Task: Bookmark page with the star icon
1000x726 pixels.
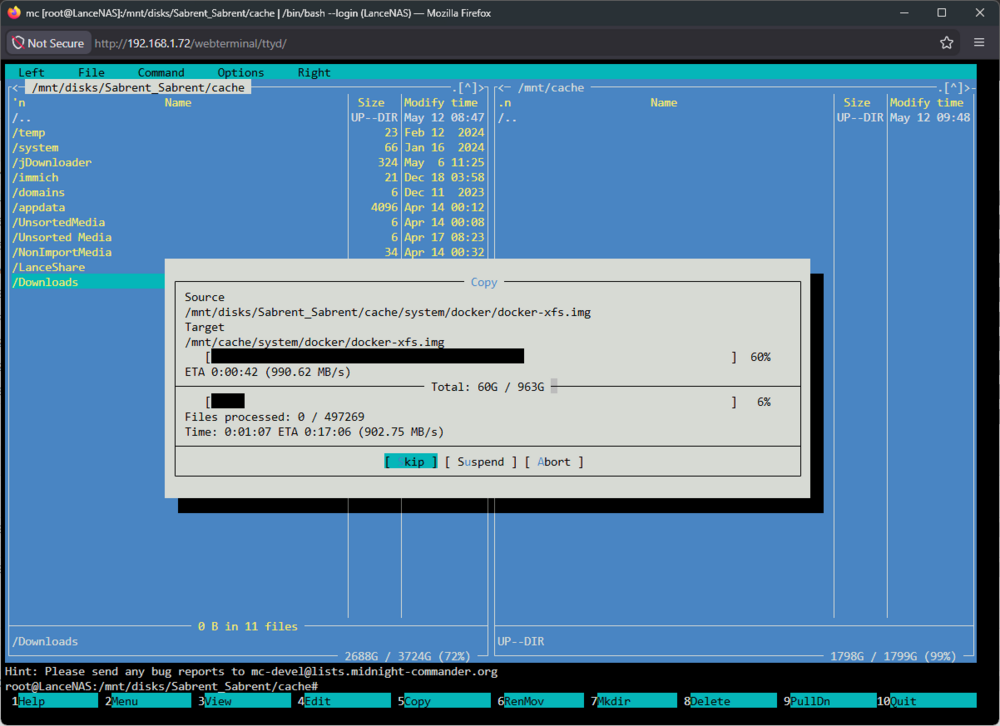Action: [946, 43]
